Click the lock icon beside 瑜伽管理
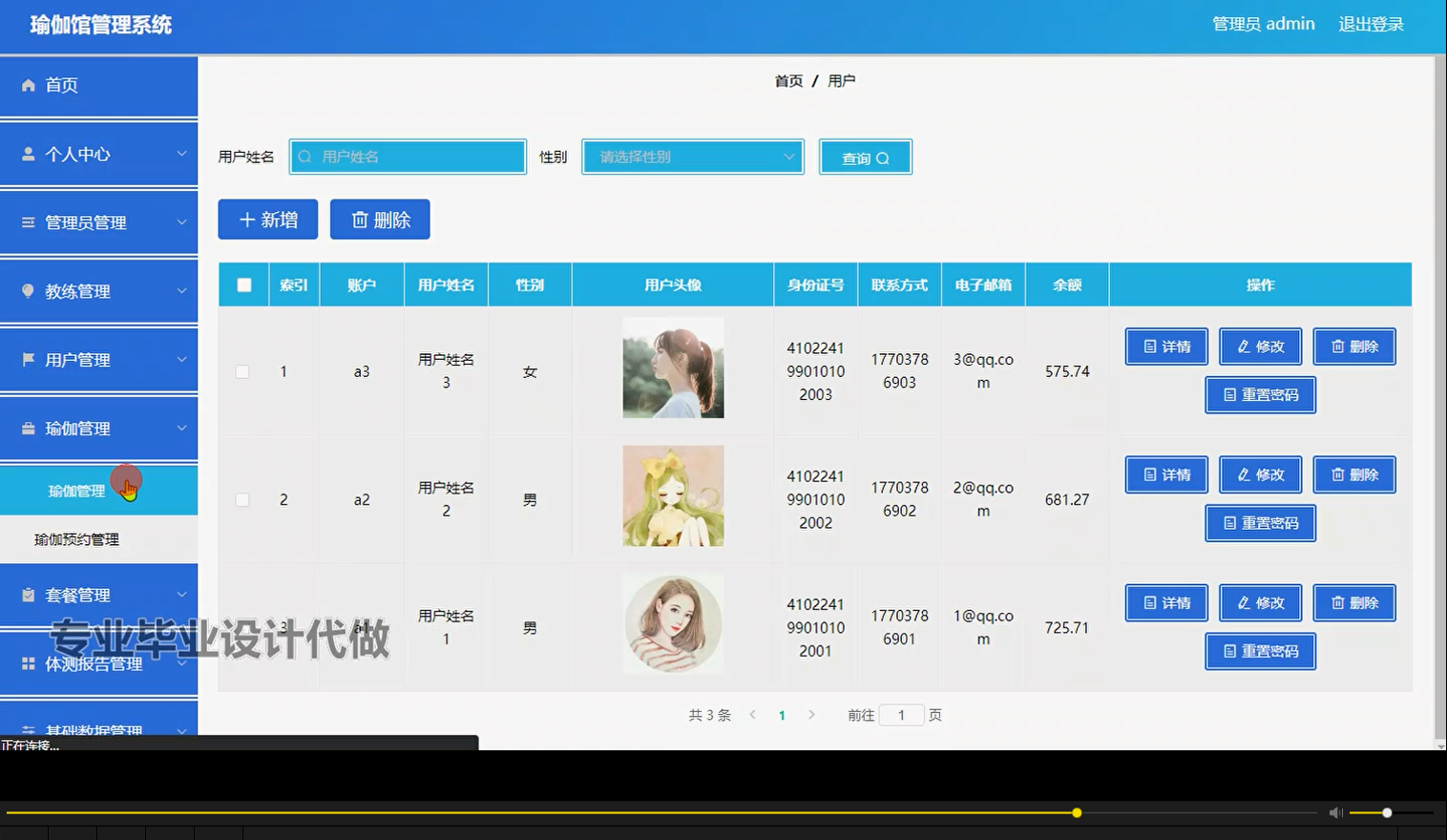 coord(27,428)
